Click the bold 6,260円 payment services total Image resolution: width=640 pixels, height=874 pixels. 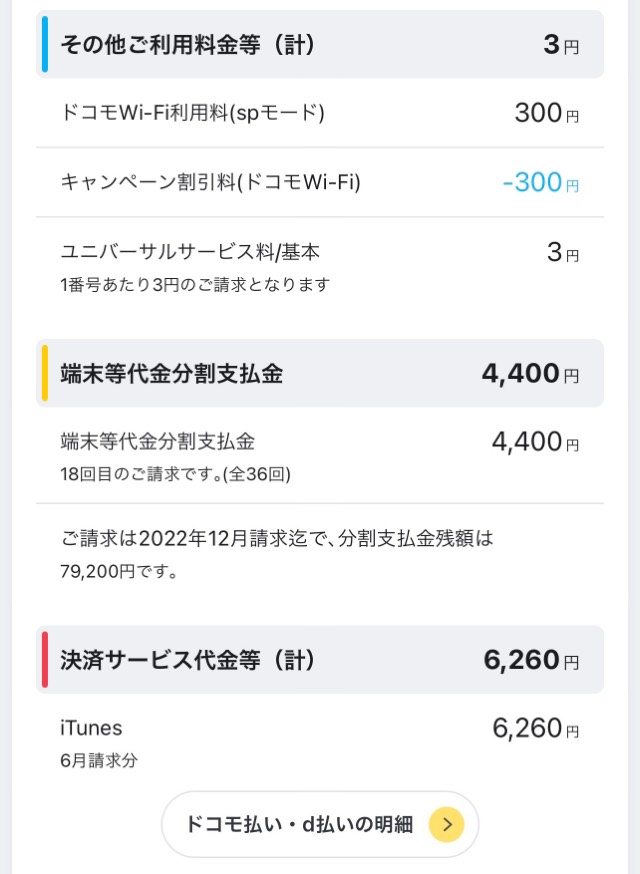point(531,660)
